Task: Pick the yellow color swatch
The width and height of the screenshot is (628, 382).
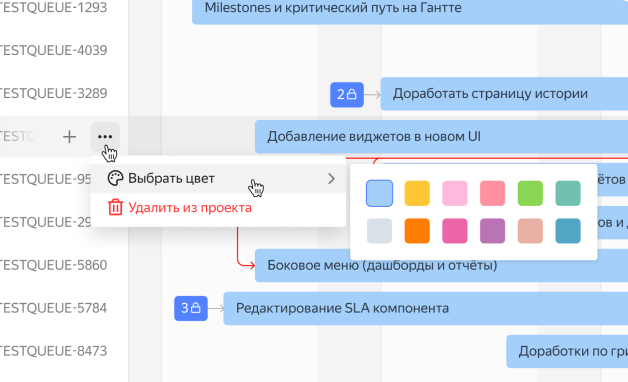Action: [417, 193]
